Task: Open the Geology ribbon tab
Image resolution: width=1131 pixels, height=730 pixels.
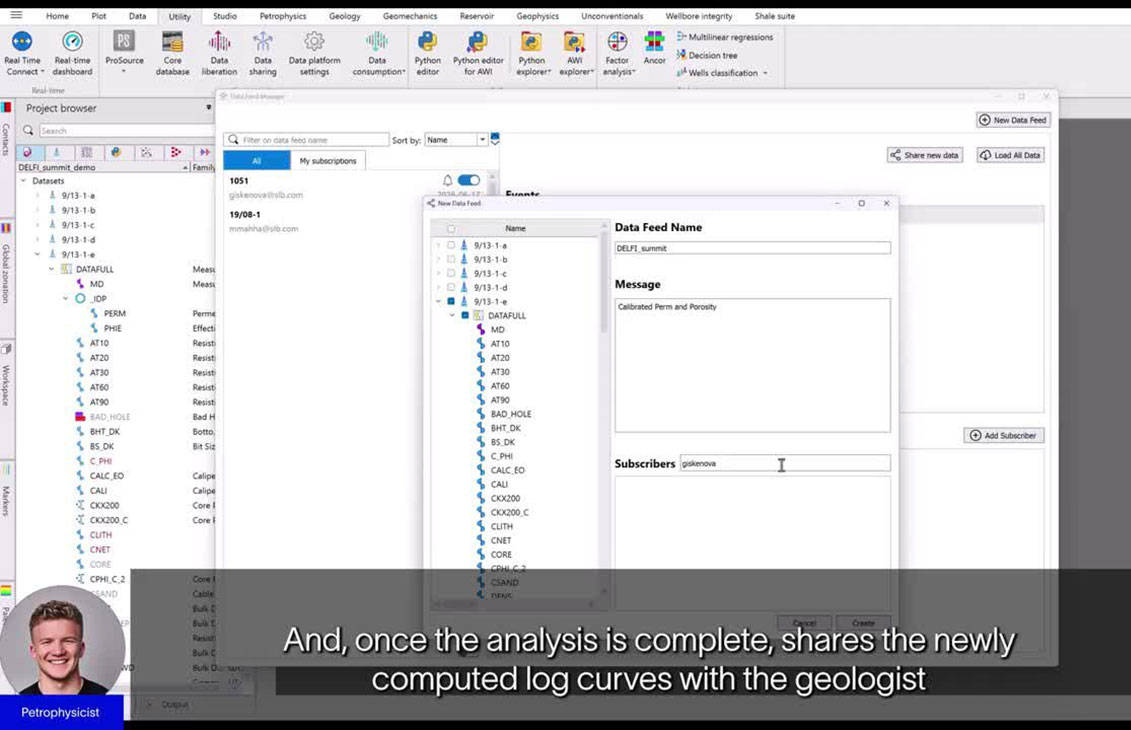Action: 344,16
